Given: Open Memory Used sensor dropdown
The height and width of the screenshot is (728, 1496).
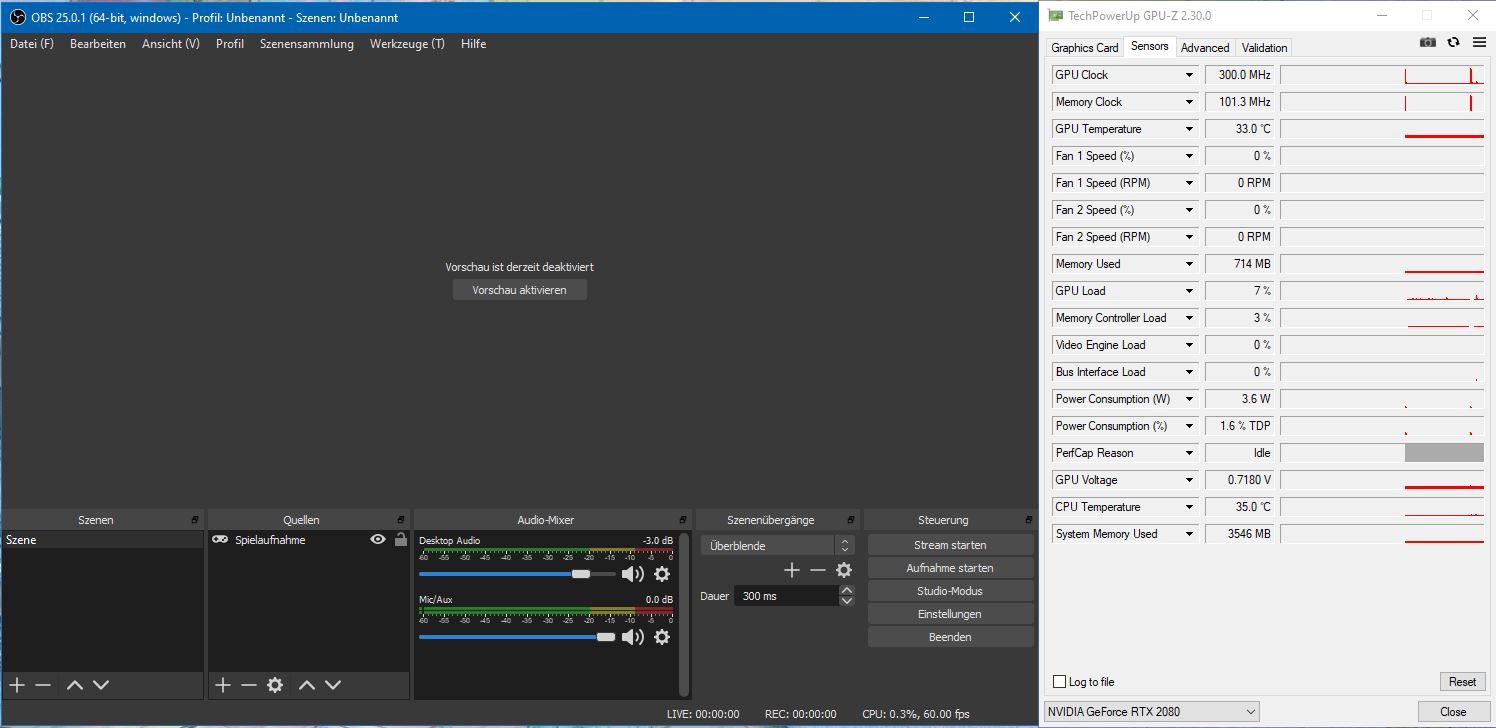Looking at the screenshot, I should tap(1189, 264).
